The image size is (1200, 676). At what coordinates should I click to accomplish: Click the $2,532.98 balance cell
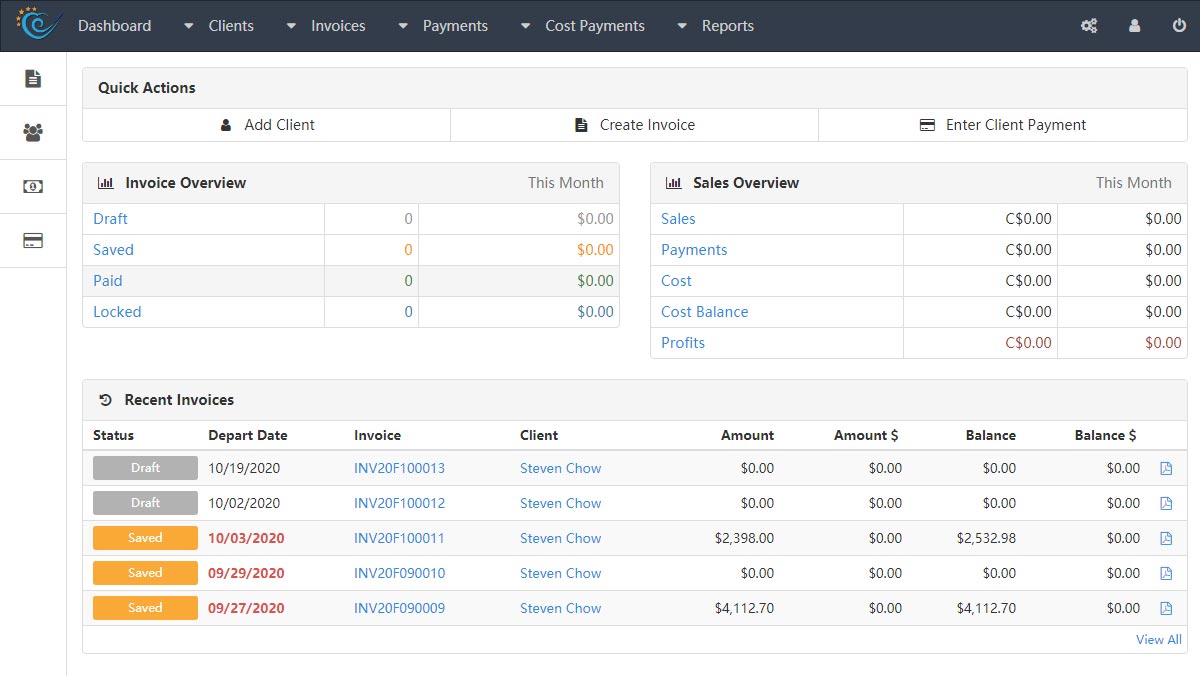coord(986,538)
